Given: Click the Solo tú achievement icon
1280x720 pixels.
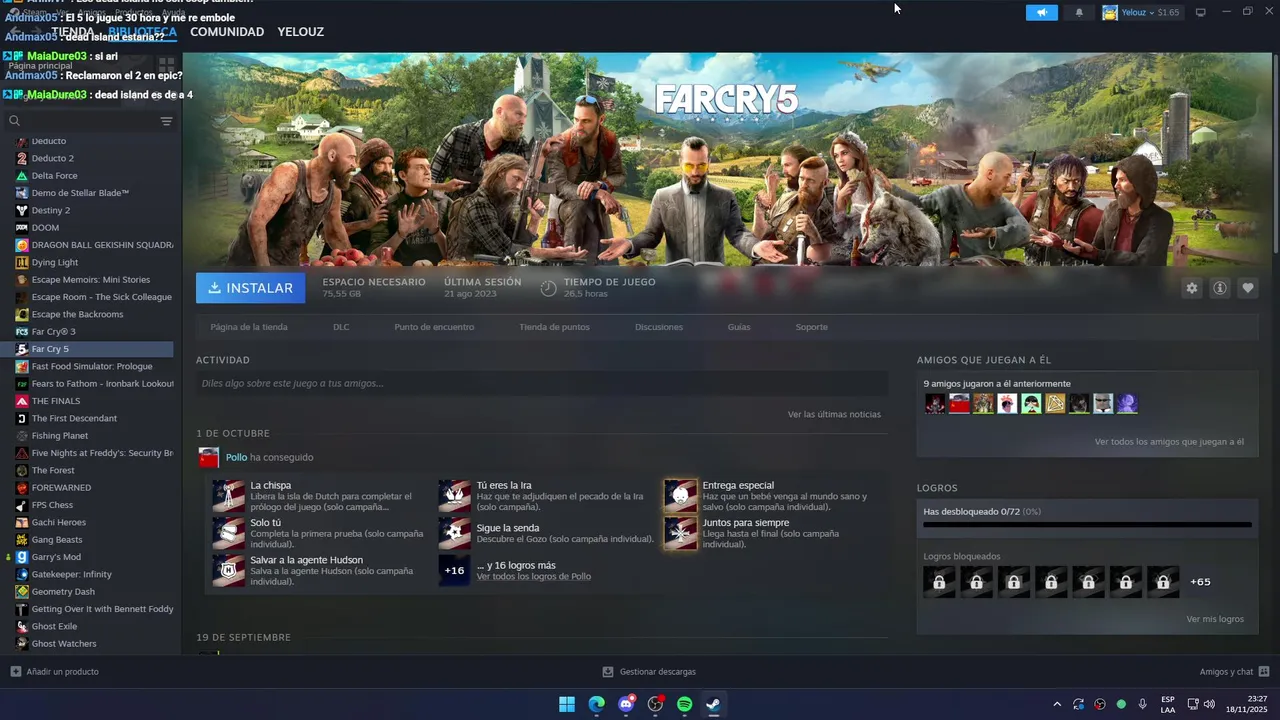Looking at the screenshot, I should click(x=229, y=533).
